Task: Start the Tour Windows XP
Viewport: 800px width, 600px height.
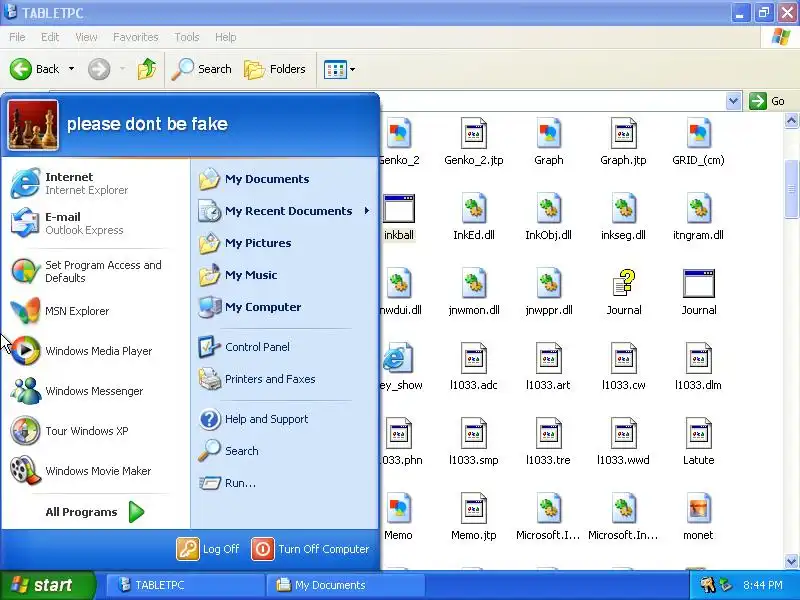Action: tap(69, 431)
